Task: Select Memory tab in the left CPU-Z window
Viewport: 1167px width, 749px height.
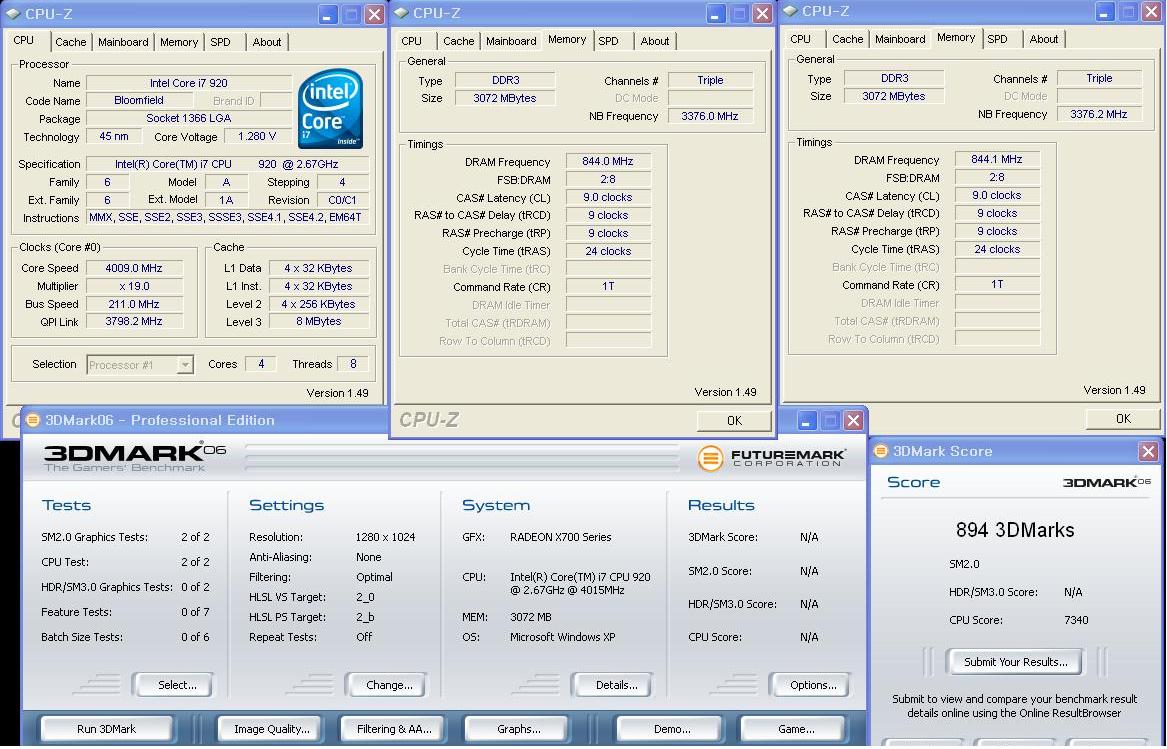Action: (x=179, y=42)
